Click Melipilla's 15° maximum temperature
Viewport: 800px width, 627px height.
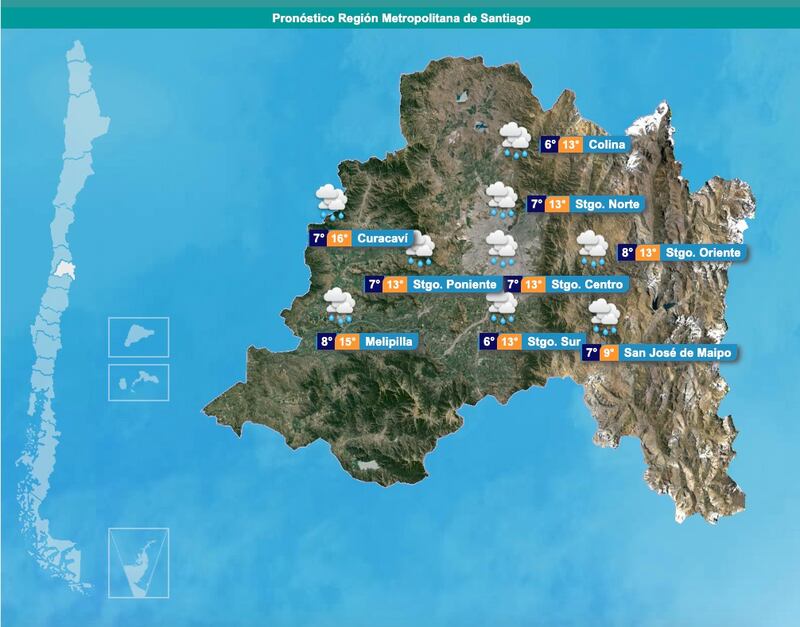pyautogui.click(x=347, y=341)
